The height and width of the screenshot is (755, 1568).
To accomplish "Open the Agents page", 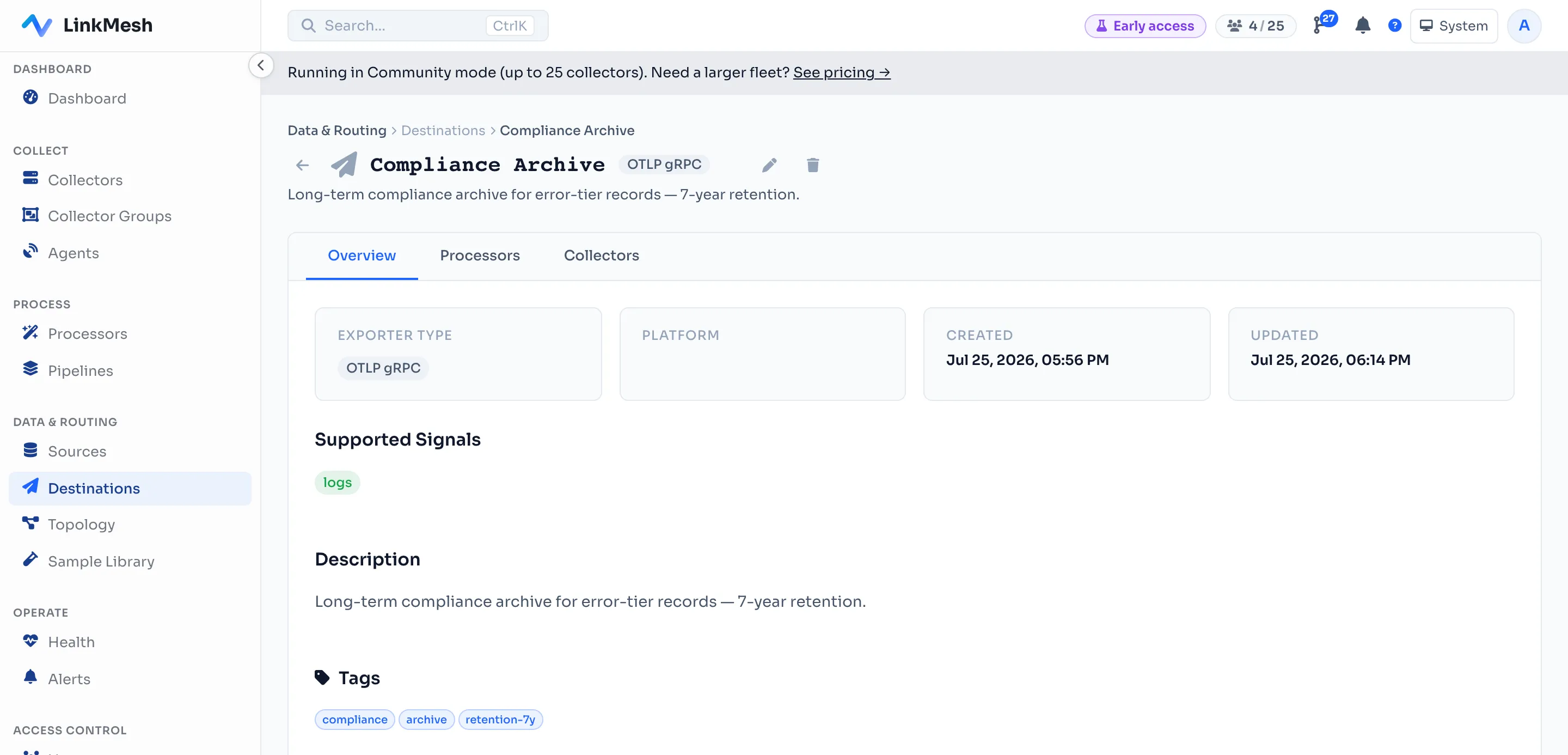I will [130, 253].
